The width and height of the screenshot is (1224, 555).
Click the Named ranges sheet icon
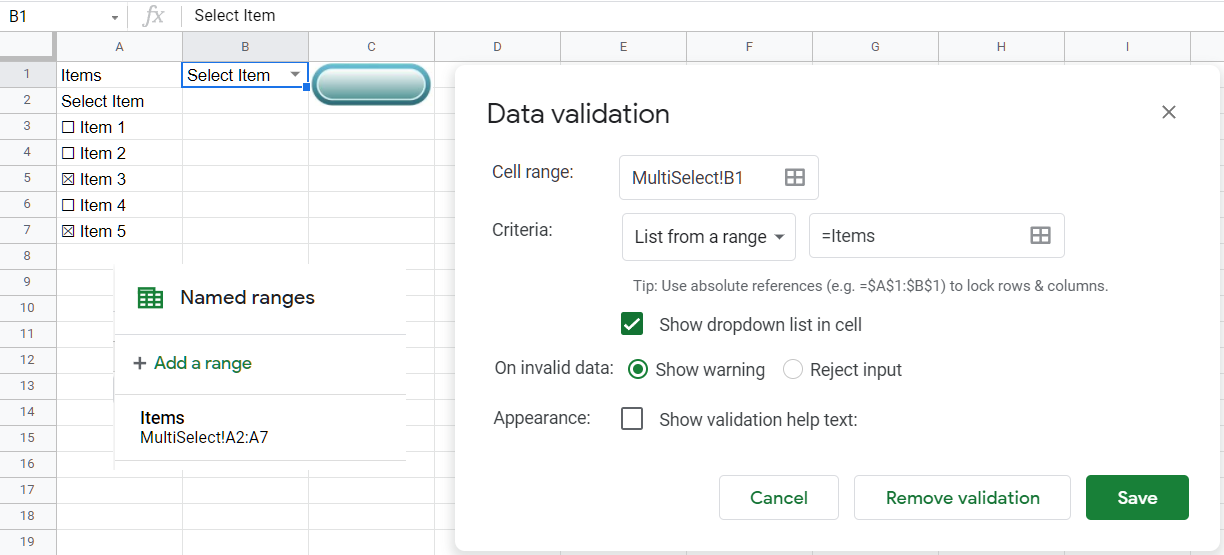[x=150, y=298]
